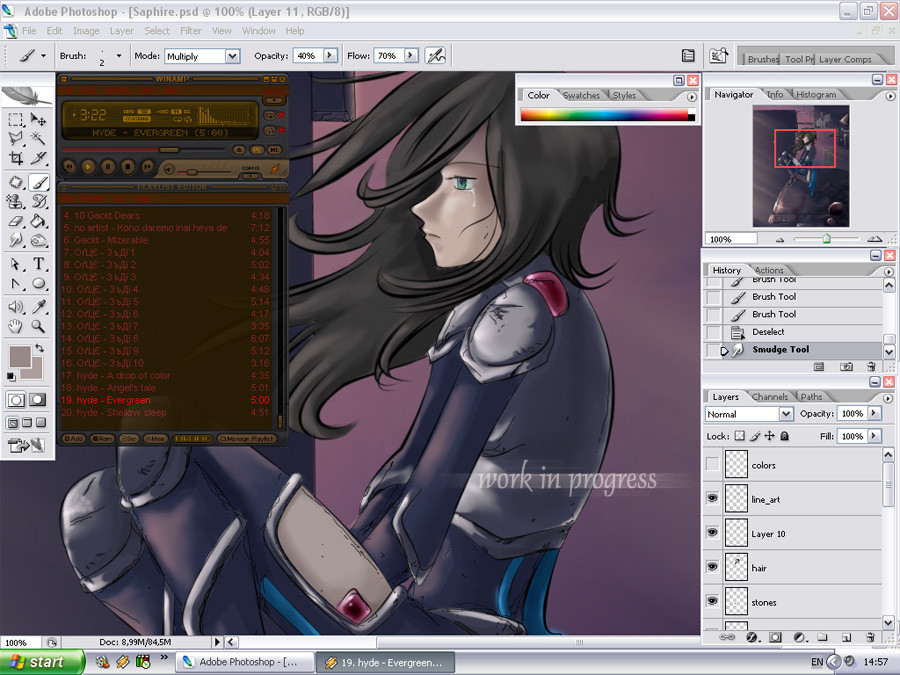900x675 pixels.
Task: Switch to the Channels tab
Action: tap(770, 397)
